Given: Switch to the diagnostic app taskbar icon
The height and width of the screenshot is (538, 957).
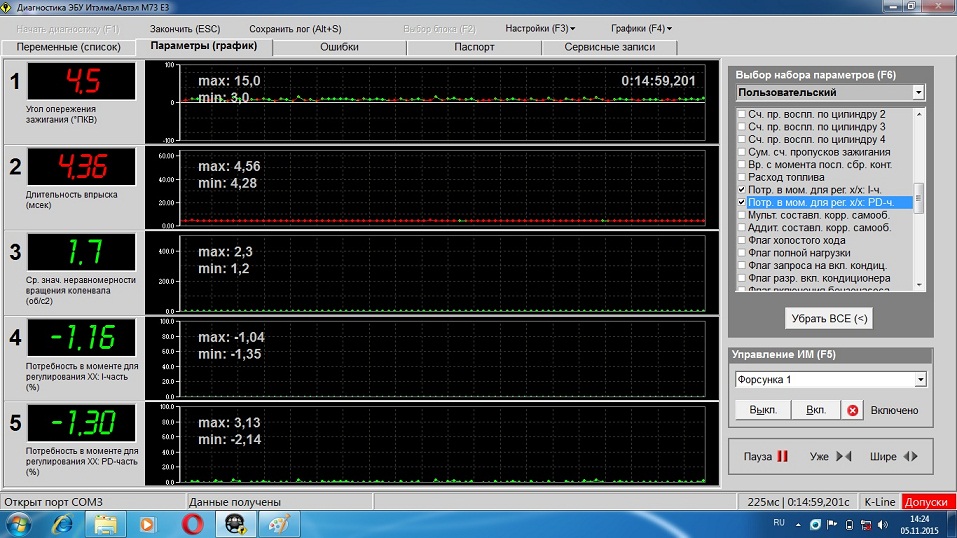Looking at the screenshot, I should [237, 523].
